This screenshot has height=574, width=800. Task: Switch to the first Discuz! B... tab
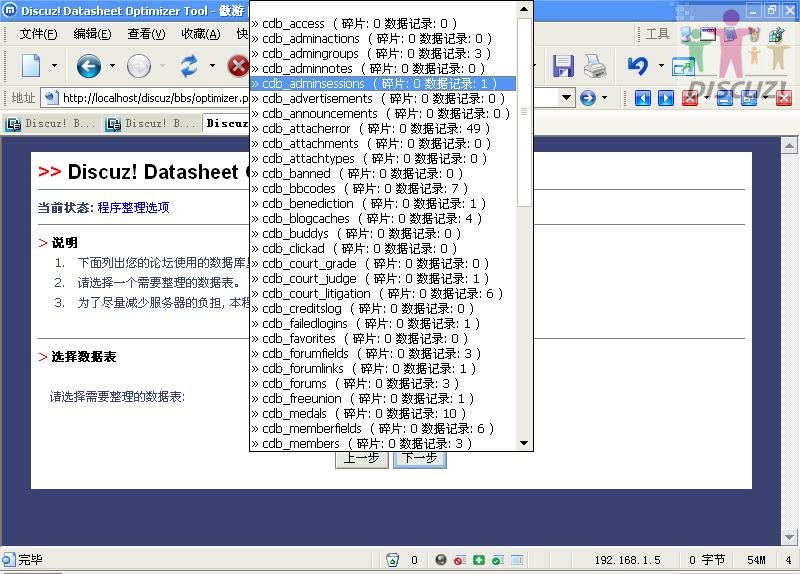51,123
